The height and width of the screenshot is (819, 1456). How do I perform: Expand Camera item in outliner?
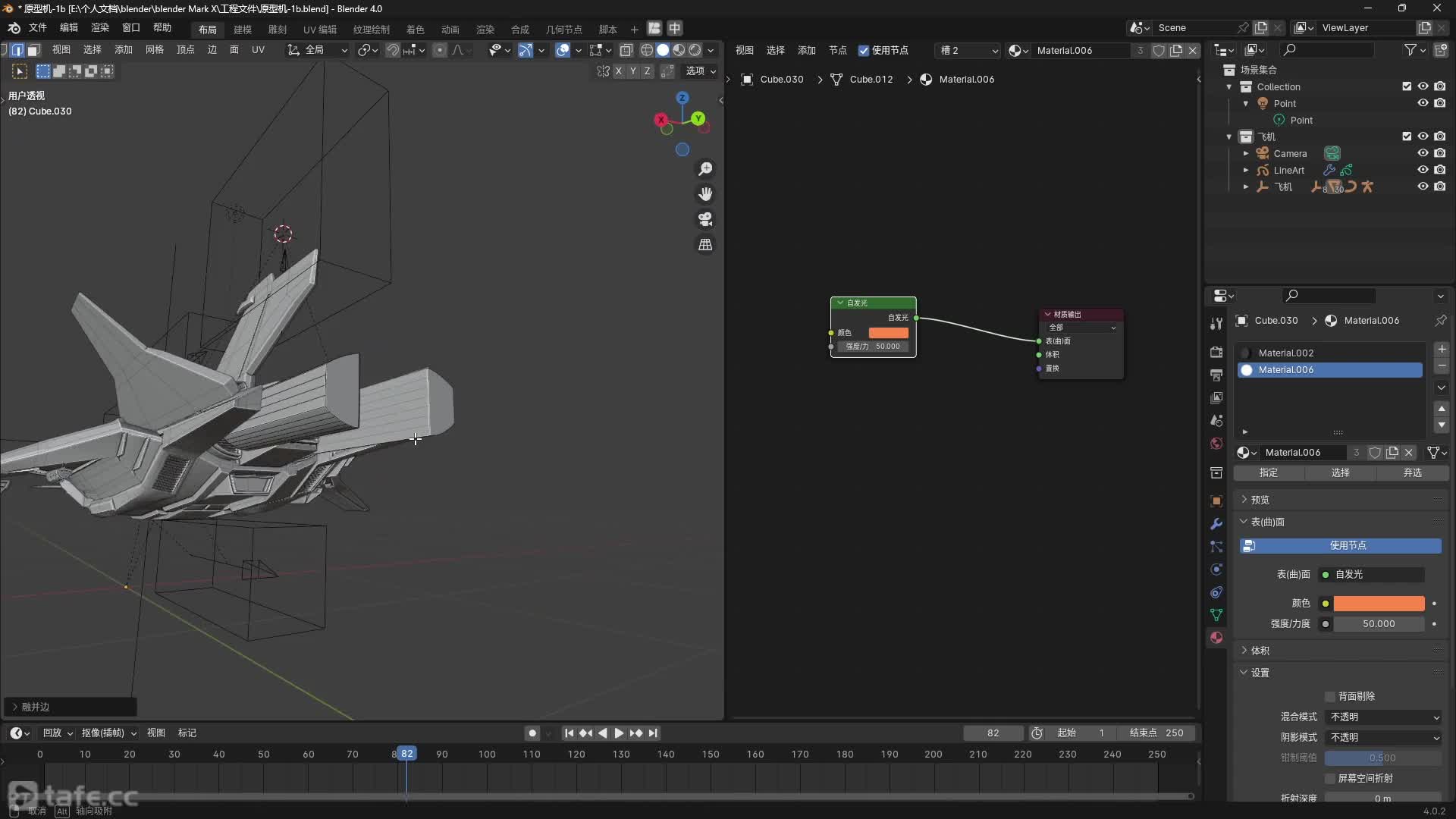(1245, 153)
